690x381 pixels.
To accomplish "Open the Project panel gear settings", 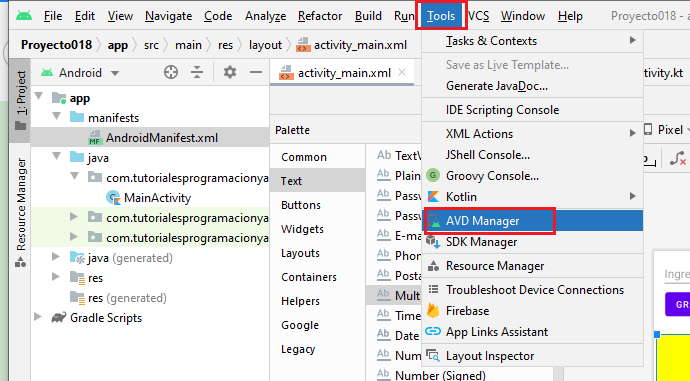I will click(230, 72).
